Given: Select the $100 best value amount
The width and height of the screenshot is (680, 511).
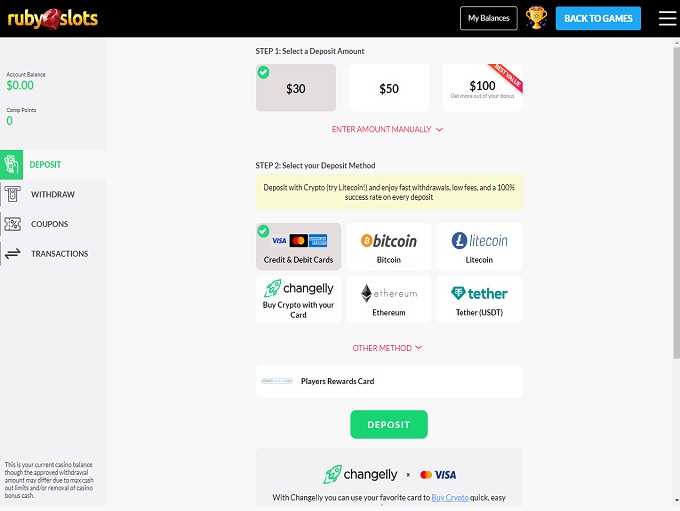Looking at the screenshot, I should 482,88.
